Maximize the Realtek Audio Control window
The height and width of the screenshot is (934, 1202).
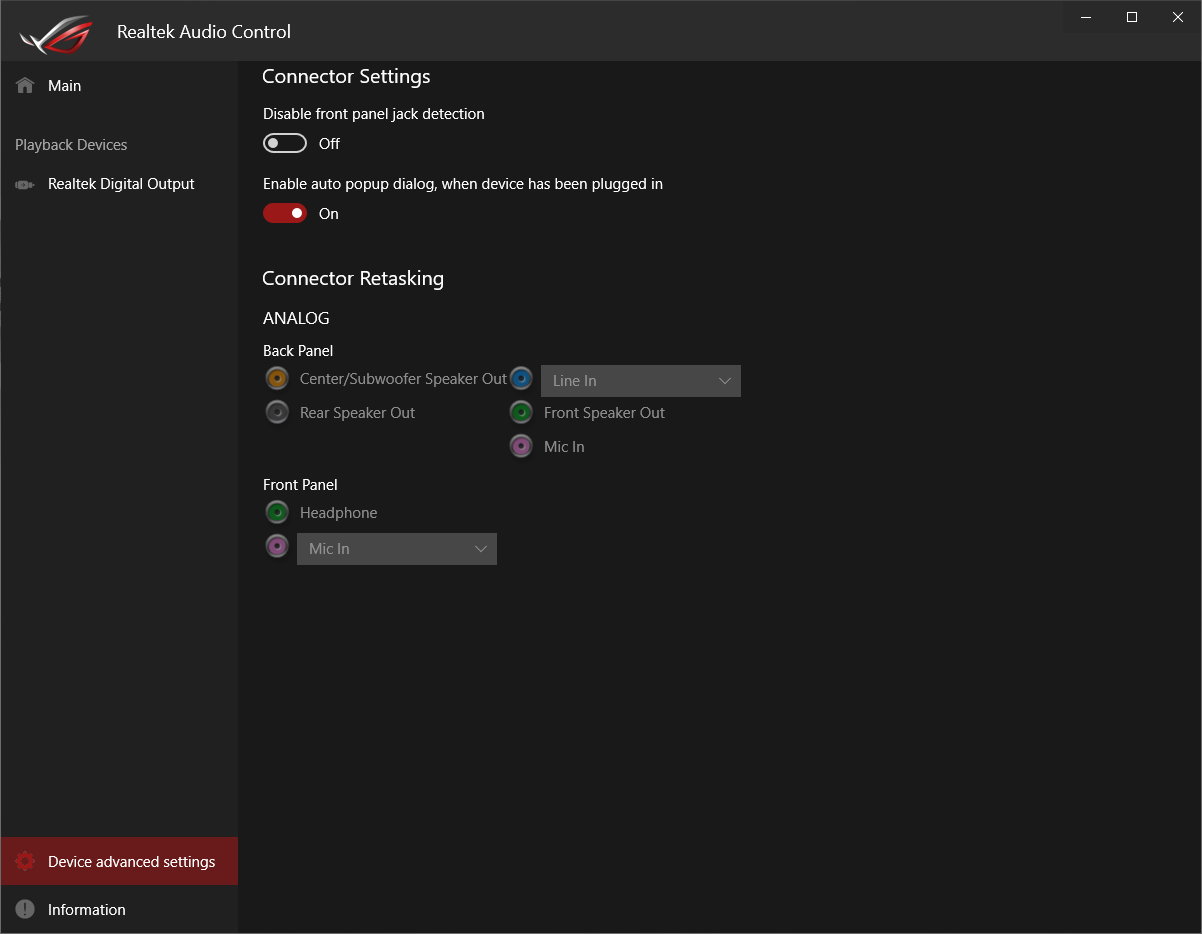[x=1132, y=17]
